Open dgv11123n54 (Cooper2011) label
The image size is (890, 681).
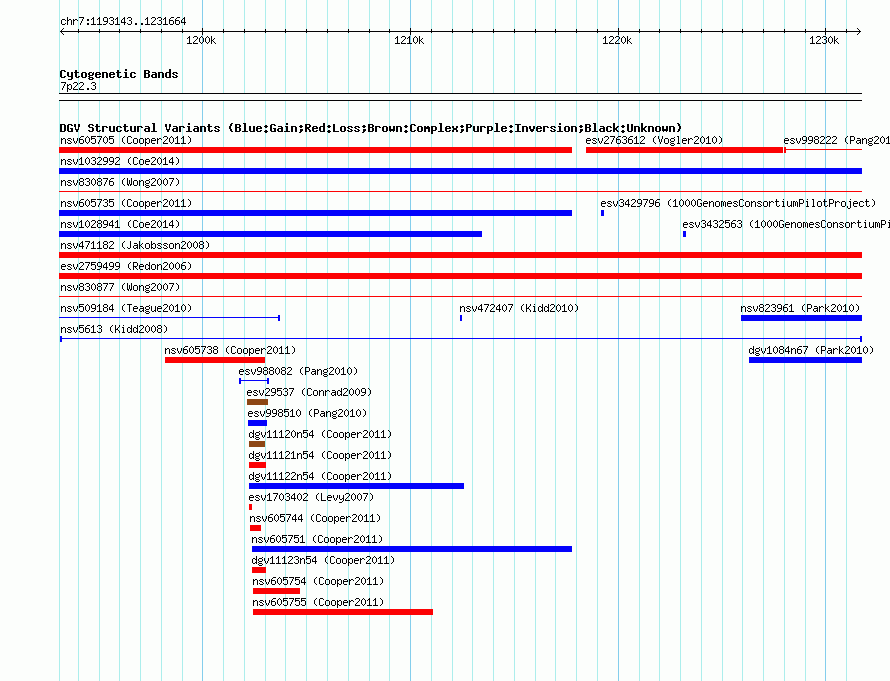click(x=323, y=560)
